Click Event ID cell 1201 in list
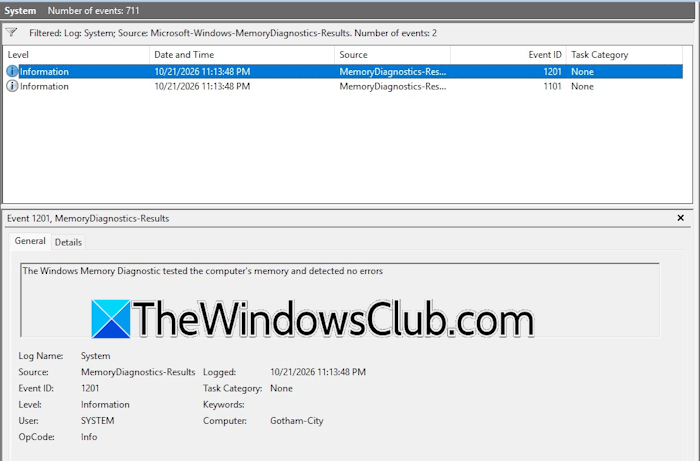 [552, 71]
